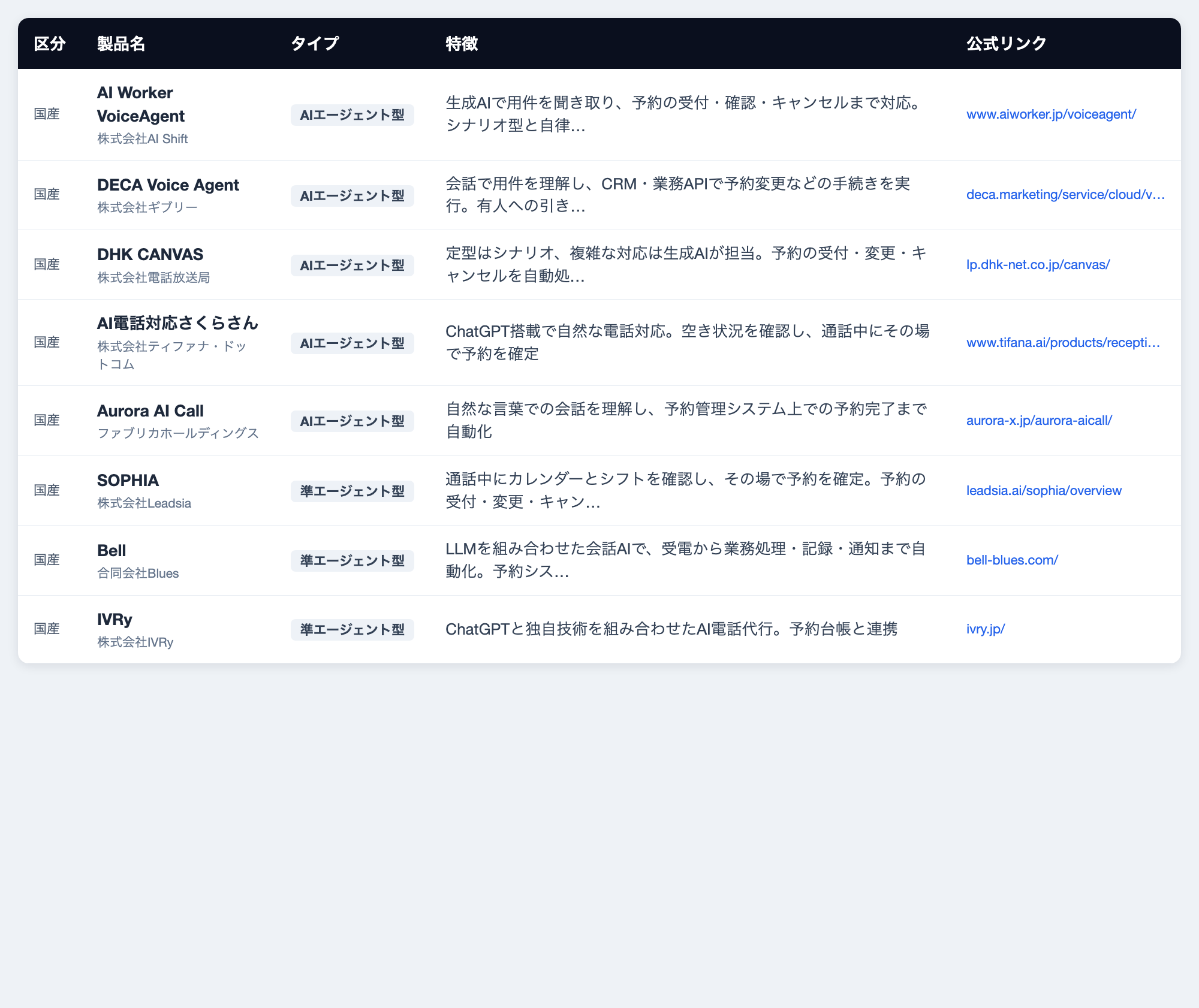Click the 株式会社ティファナ・ドットコム company name
This screenshot has width=1199, height=1008.
click(x=172, y=355)
